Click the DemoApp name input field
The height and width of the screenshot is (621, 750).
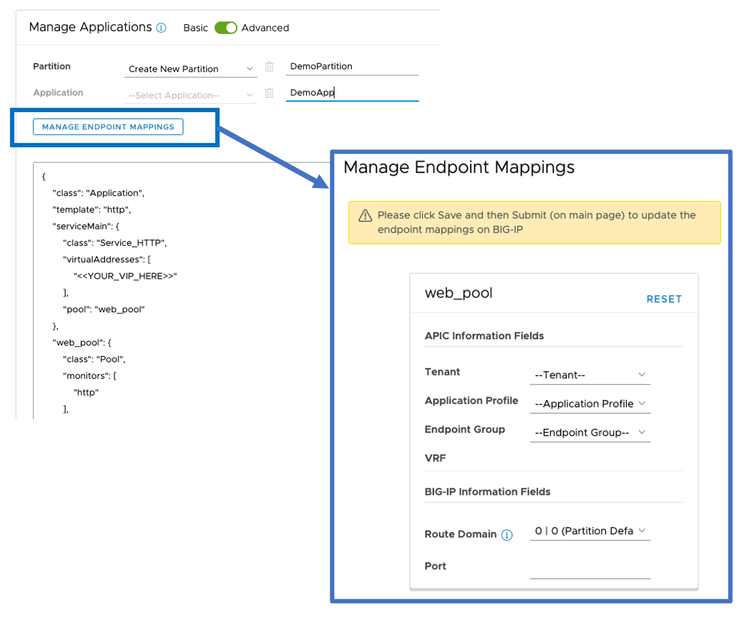[351, 92]
